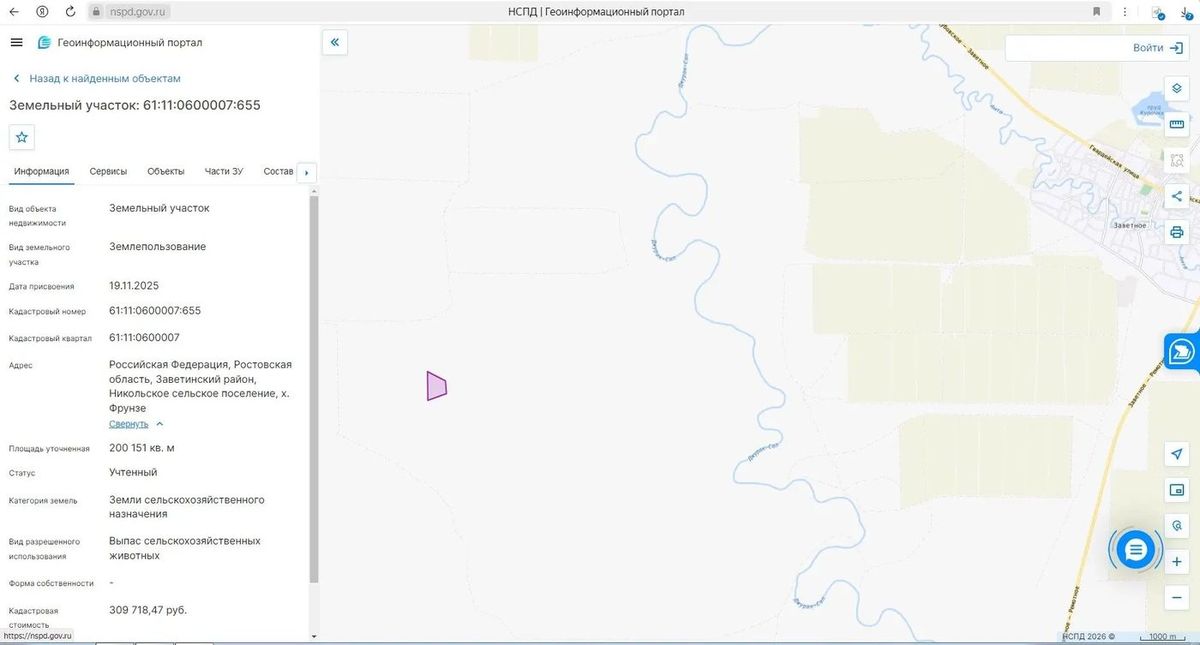Viewport: 1200px width, 645px height.
Task: Print the map with the printer icon
Action: [x=1177, y=232]
